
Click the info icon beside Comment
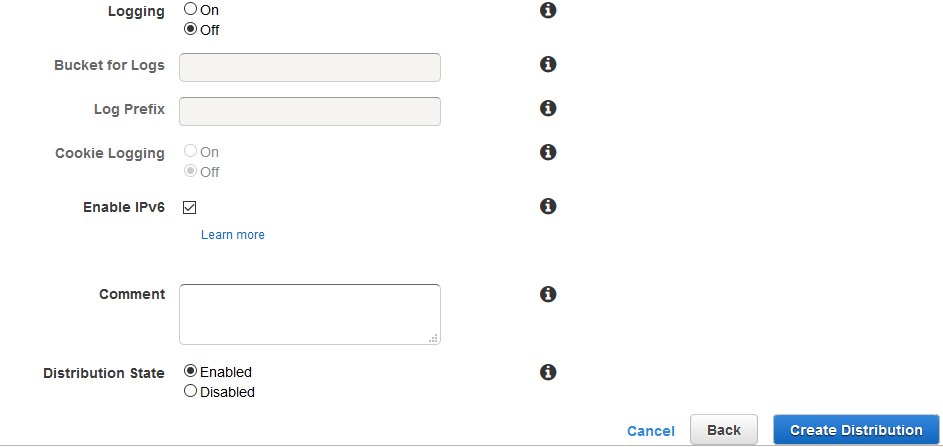548,294
